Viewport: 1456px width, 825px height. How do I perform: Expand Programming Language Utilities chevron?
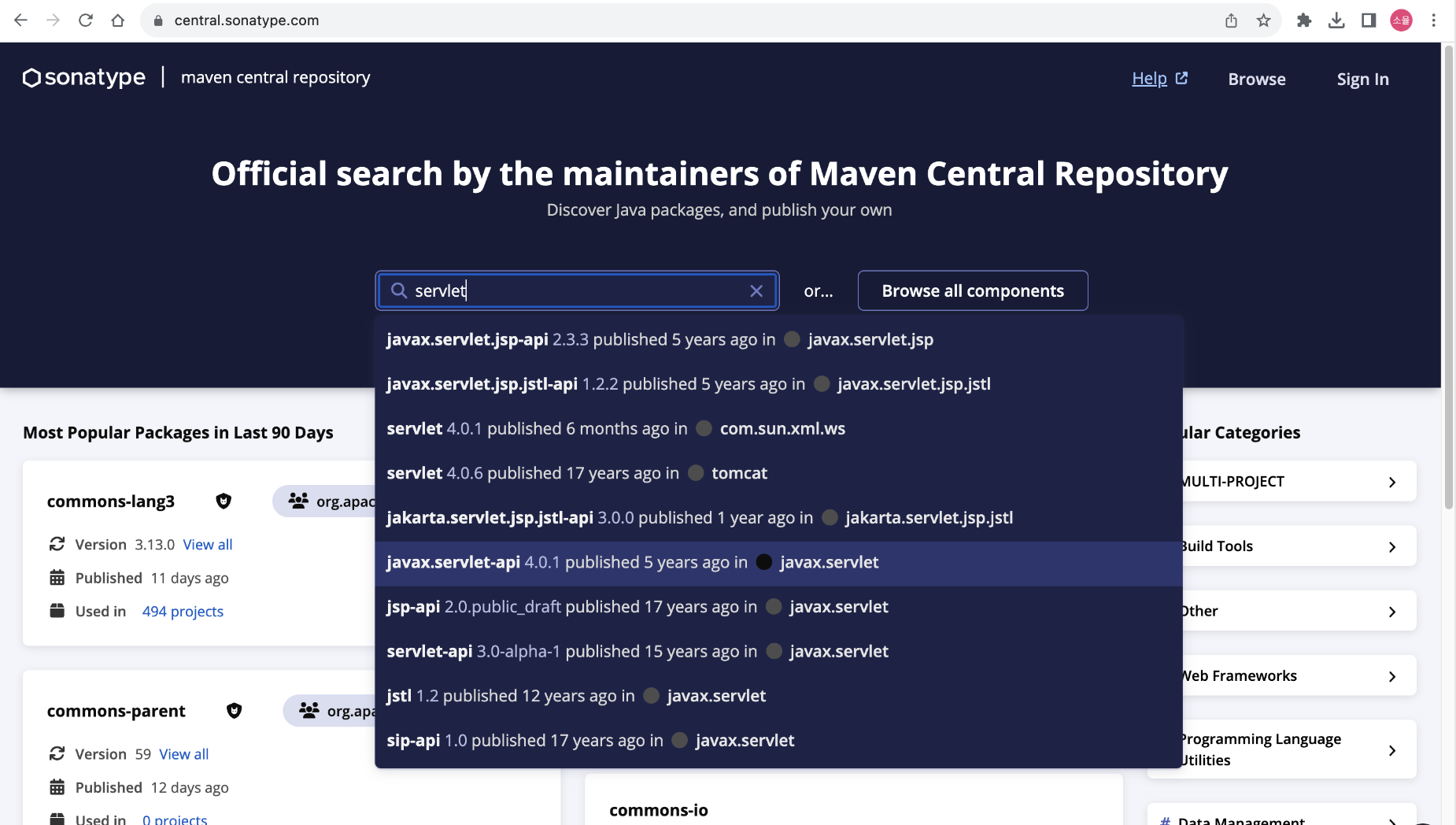click(x=1391, y=750)
